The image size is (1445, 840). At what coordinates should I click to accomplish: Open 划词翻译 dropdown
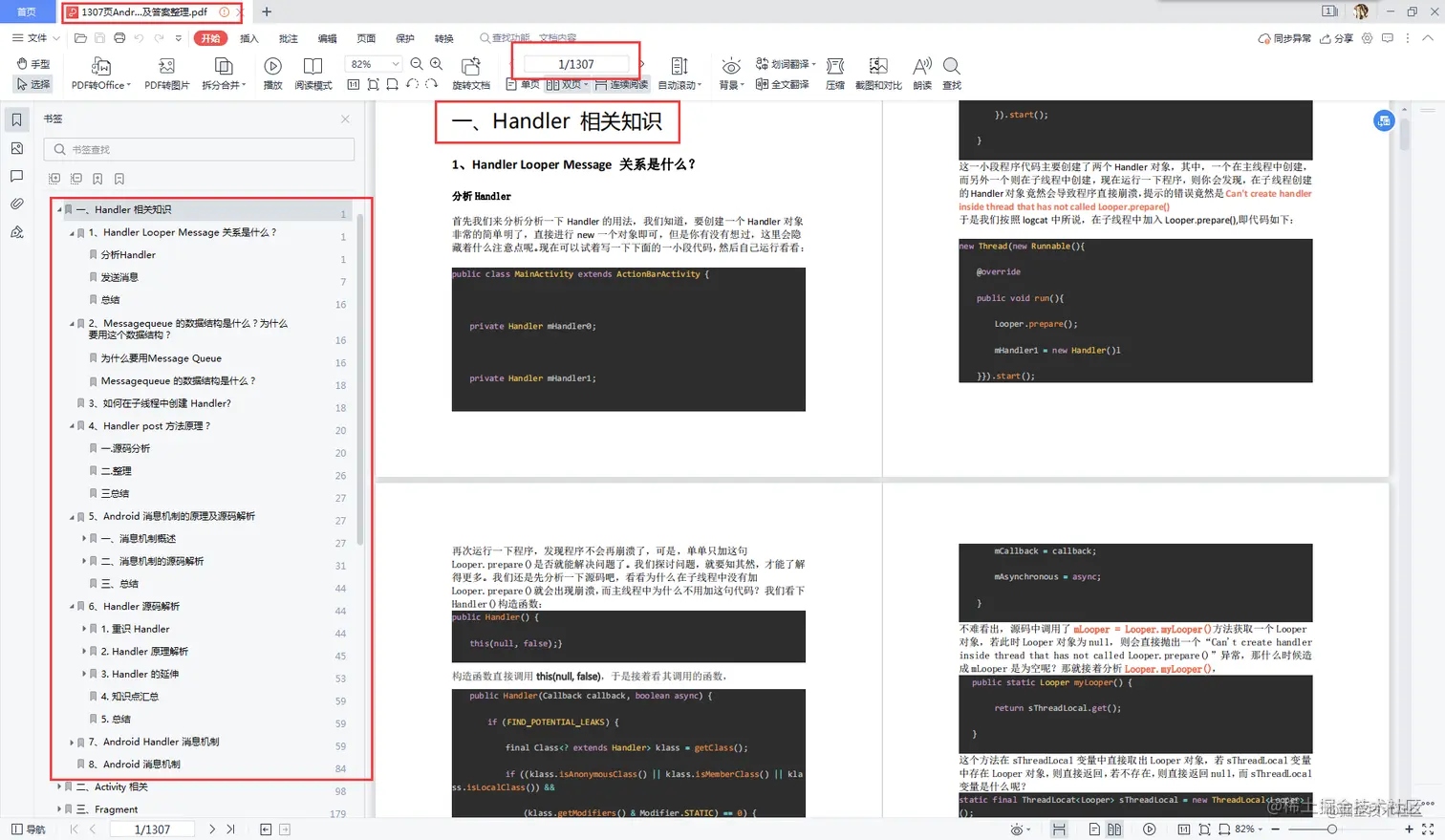[x=786, y=64]
